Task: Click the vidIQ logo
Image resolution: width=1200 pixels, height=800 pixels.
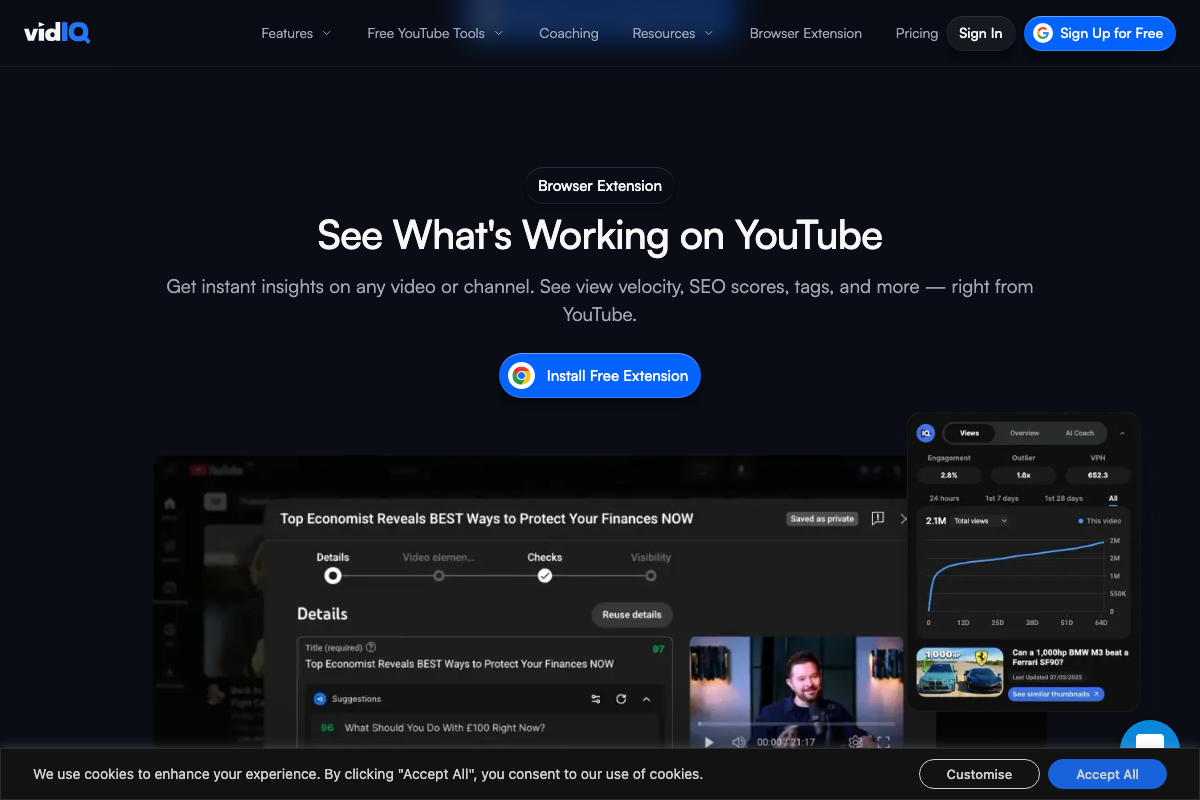Action: coord(57,33)
